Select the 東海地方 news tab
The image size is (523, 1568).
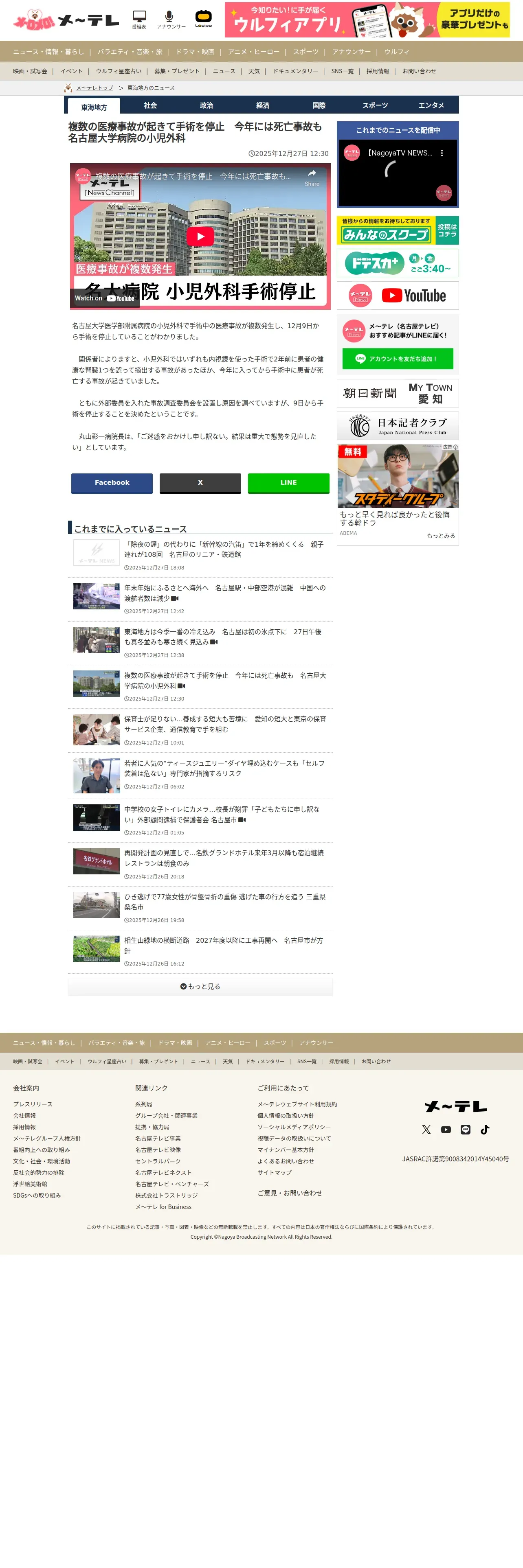[94, 107]
